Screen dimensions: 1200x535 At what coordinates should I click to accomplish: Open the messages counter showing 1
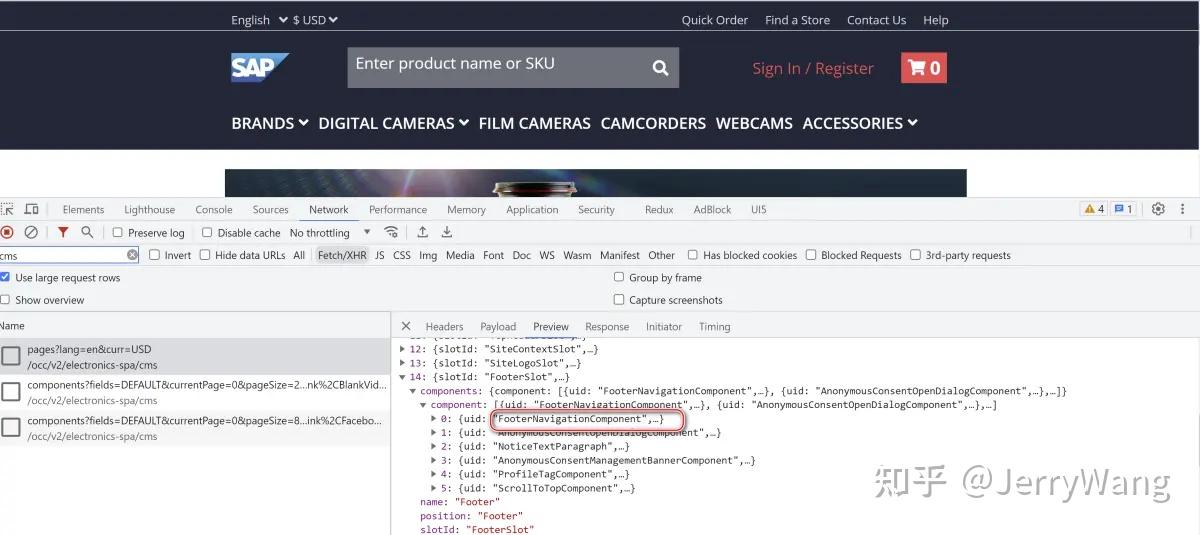click(x=1123, y=209)
